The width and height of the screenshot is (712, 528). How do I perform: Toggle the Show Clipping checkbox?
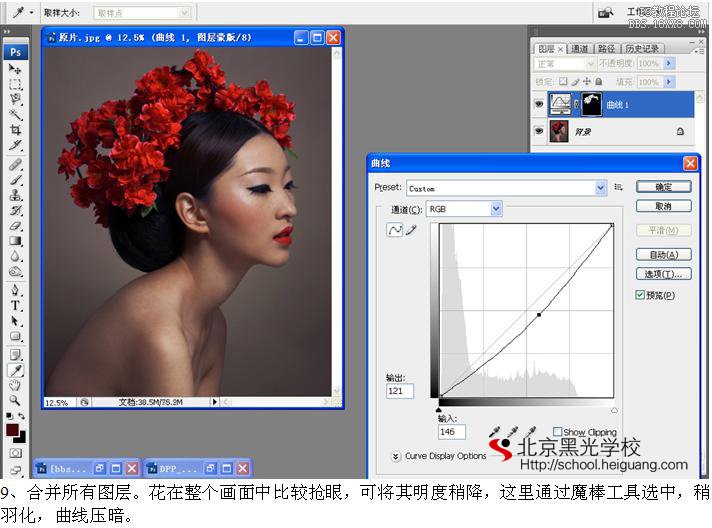[x=557, y=431]
